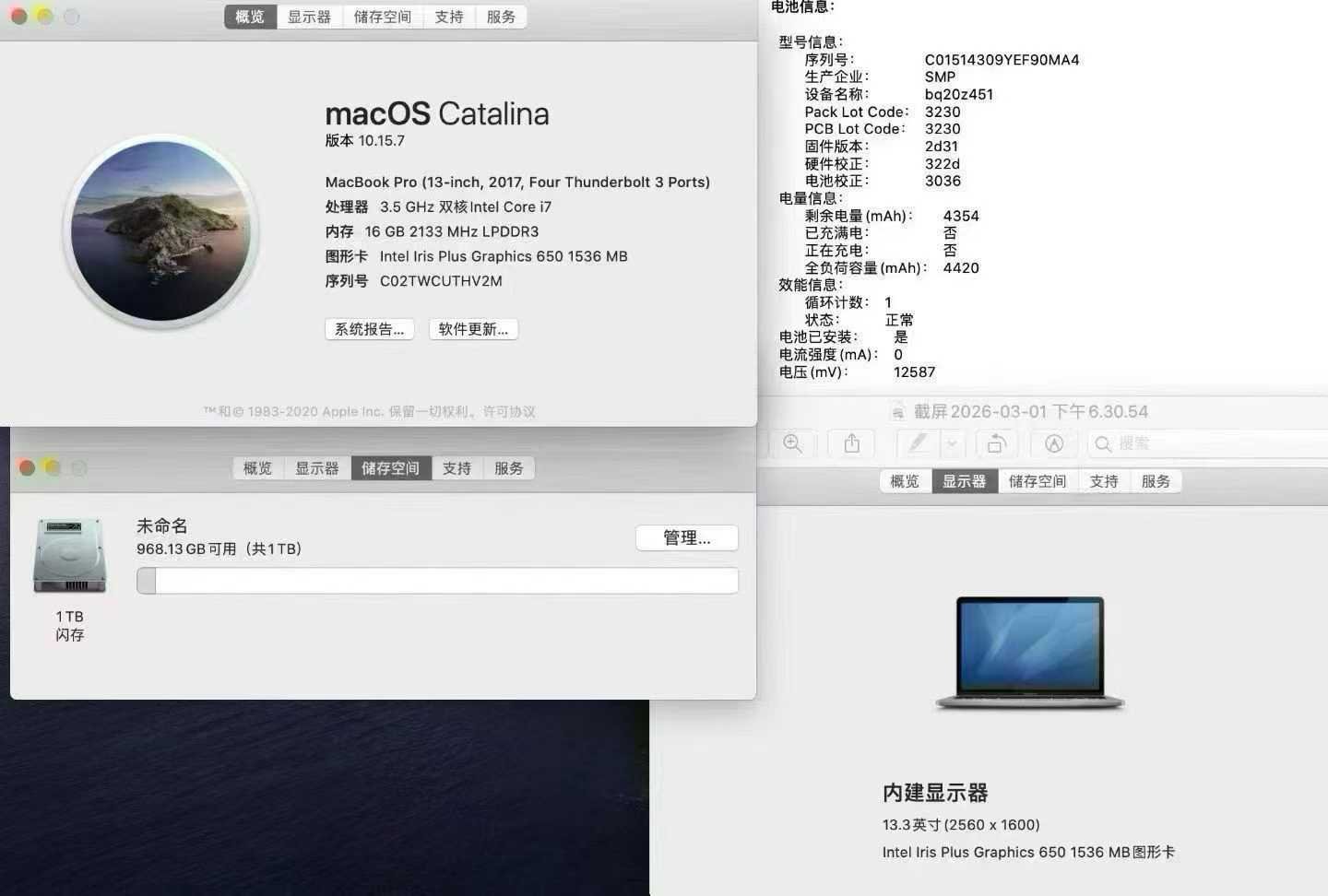Click the 系统报告... button
The image size is (1328, 896).
pos(370,329)
